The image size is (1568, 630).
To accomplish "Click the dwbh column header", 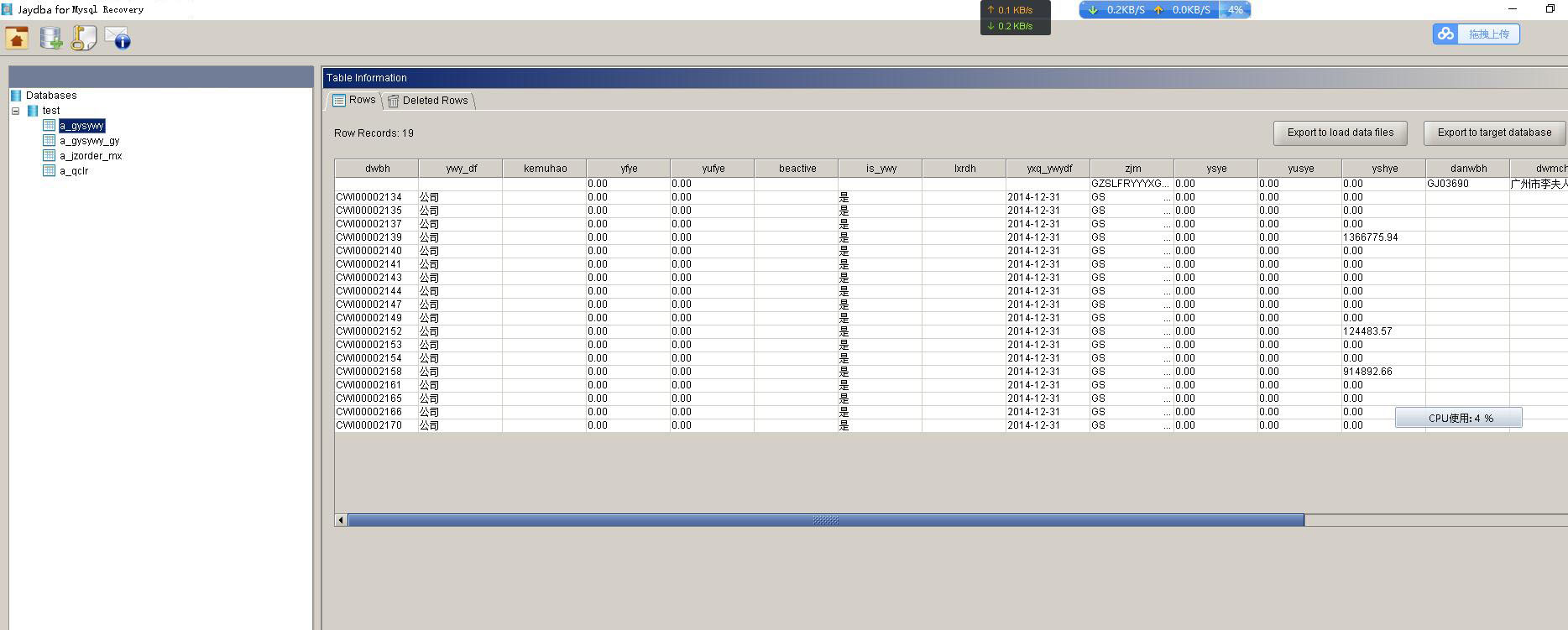I will tap(377, 169).
